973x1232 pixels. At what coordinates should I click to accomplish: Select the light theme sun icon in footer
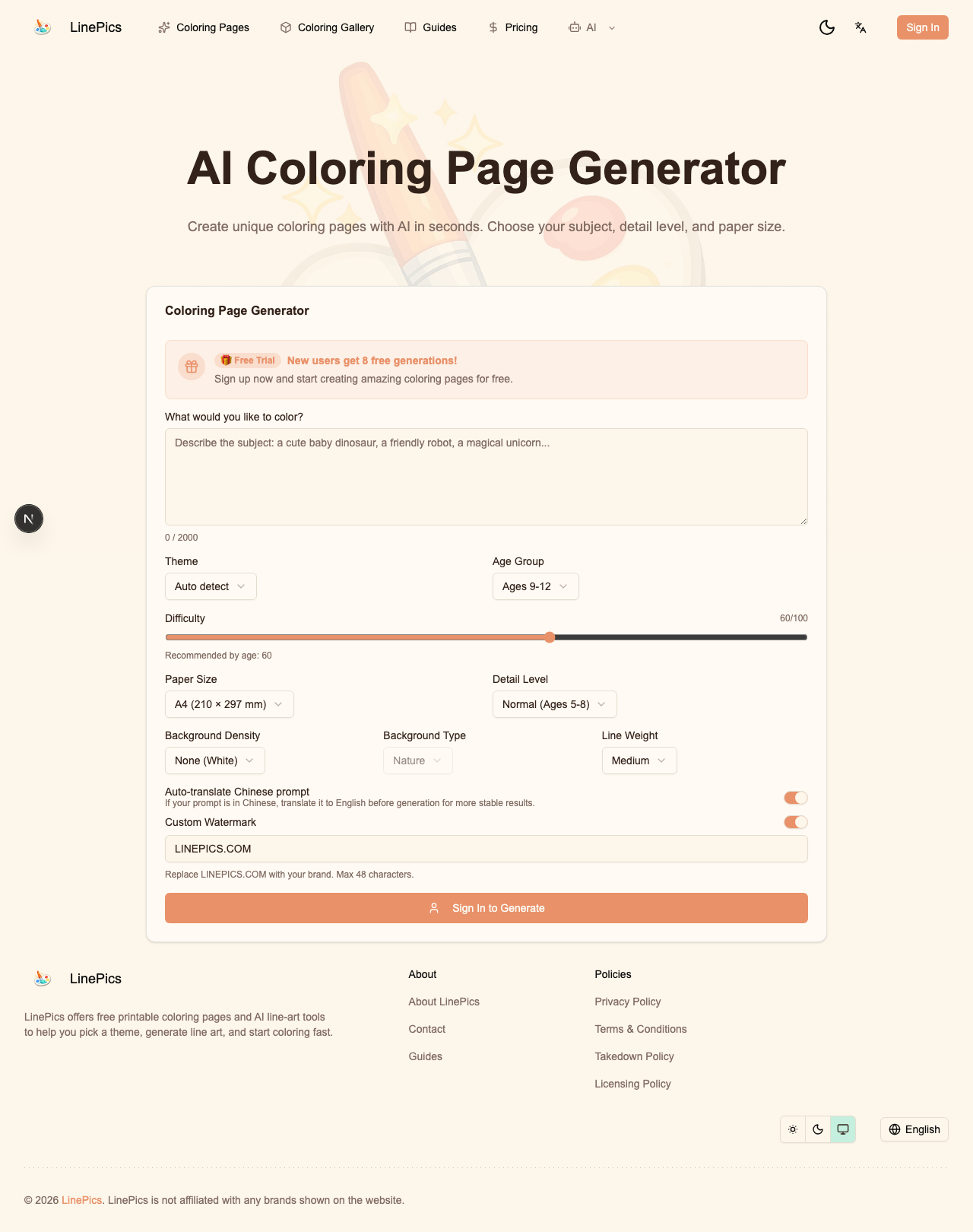(x=793, y=1129)
